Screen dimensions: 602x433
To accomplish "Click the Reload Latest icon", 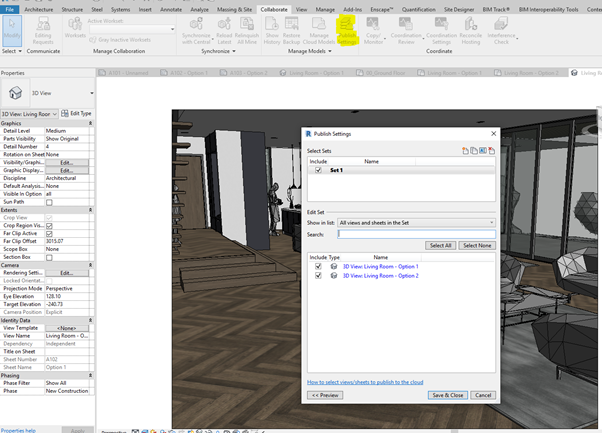I will [224, 25].
